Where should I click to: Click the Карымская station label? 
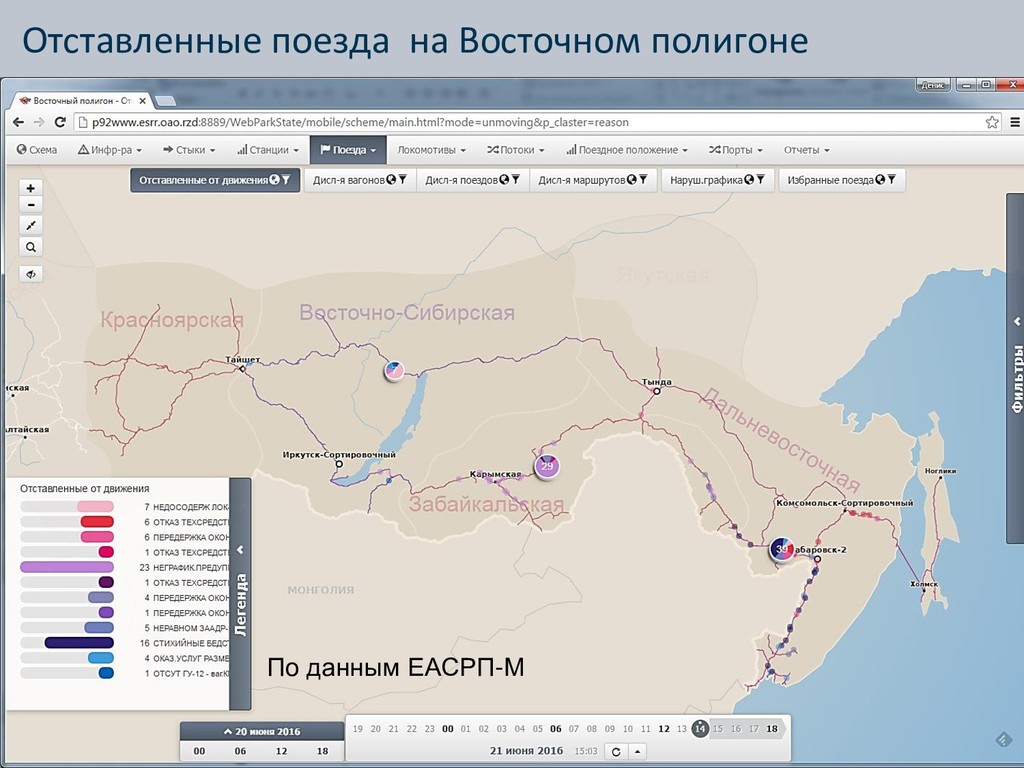pyautogui.click(x=496, y=474)
